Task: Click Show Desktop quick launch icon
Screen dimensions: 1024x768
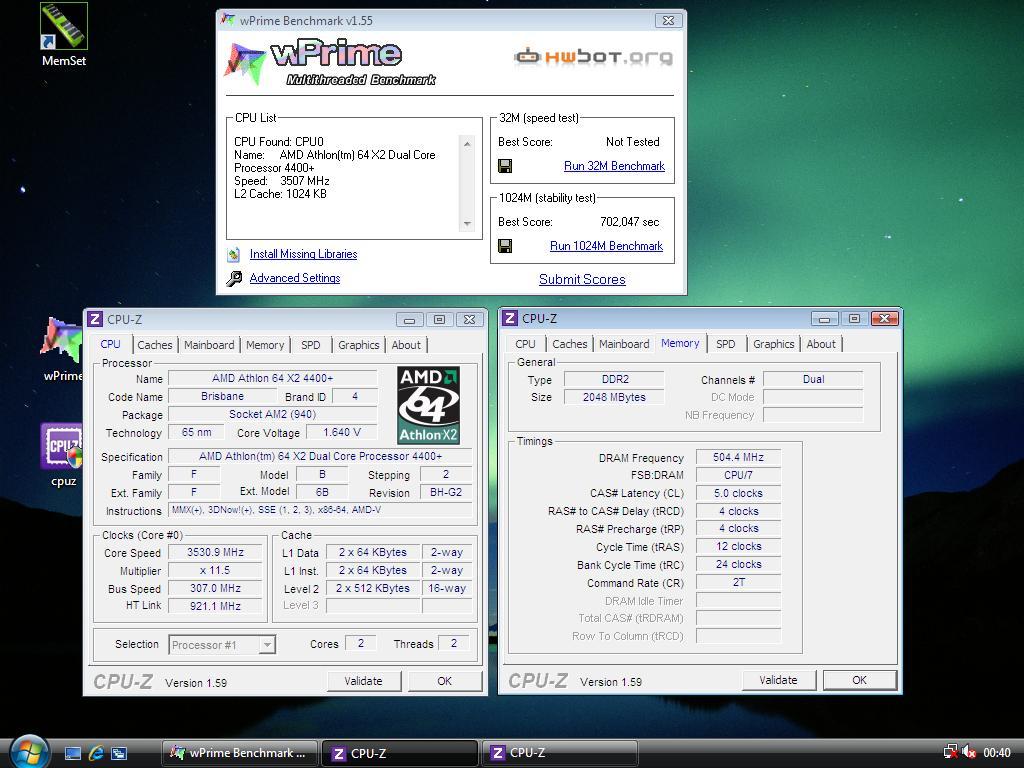Action: [73, 753]
